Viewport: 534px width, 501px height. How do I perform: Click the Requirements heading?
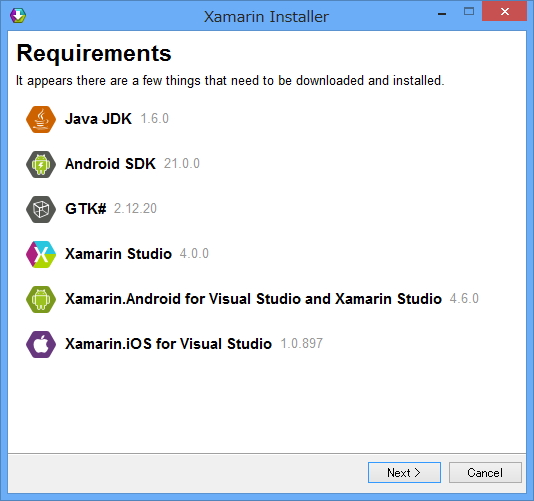(94, 53)
